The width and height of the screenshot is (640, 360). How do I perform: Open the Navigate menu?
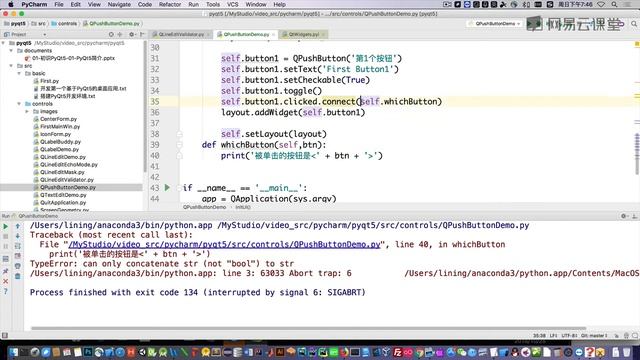119,4
